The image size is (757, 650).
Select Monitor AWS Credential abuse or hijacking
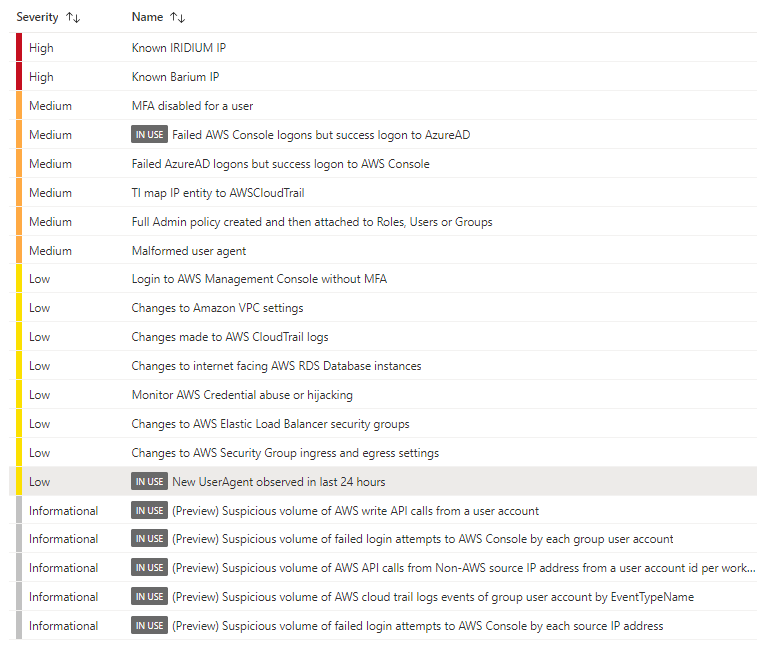[242, 395]
